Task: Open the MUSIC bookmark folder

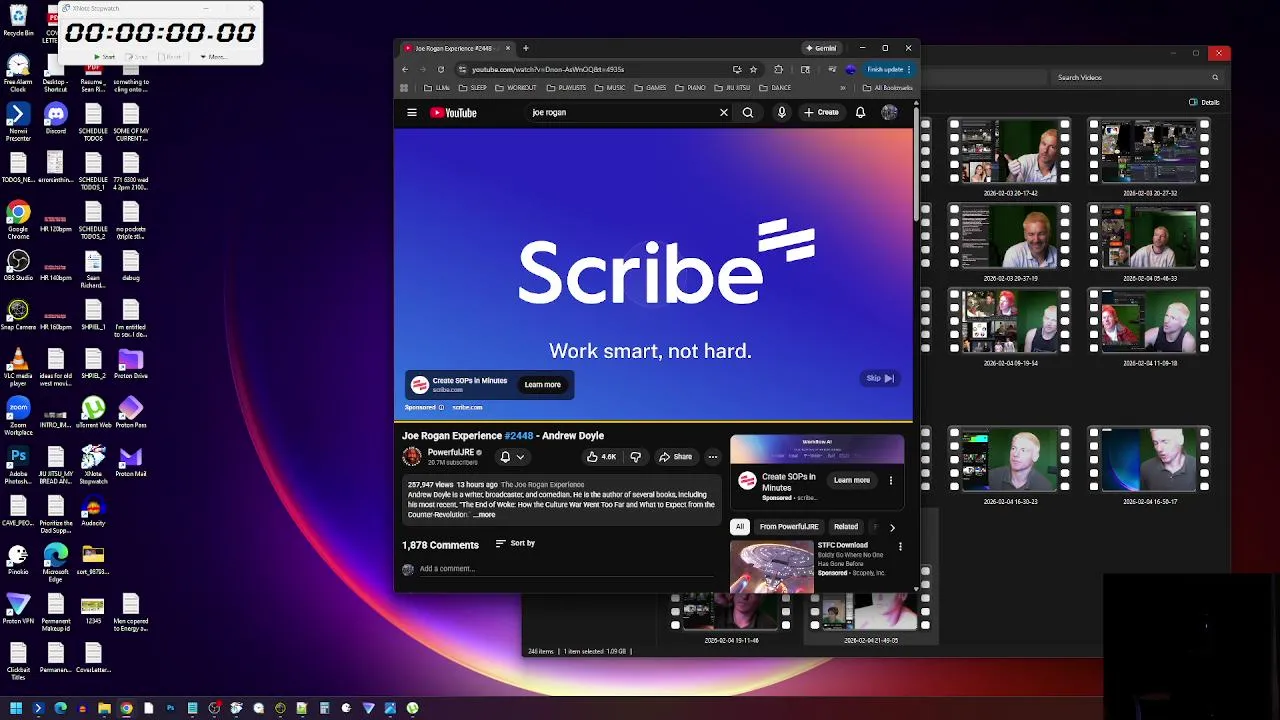Action: pyautogui.click(x=610, y=88)
